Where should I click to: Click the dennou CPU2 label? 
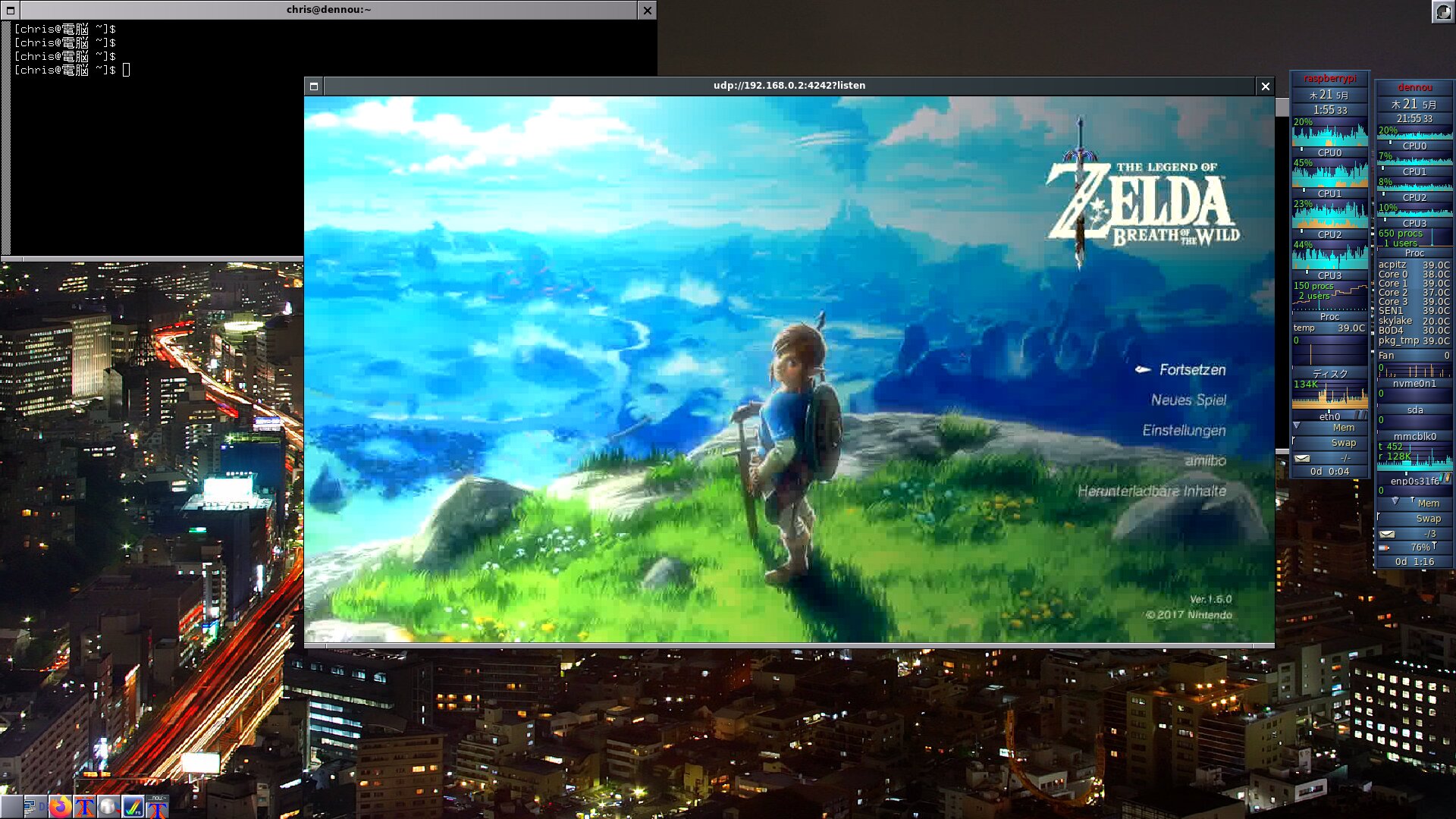[x=1415, y=197]
